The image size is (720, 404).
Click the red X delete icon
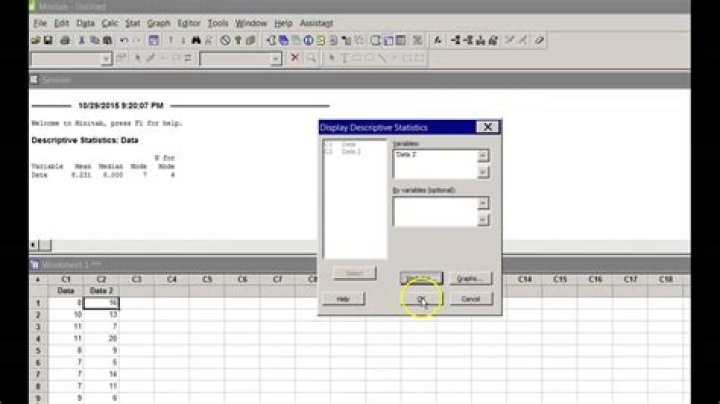(295, 58)
